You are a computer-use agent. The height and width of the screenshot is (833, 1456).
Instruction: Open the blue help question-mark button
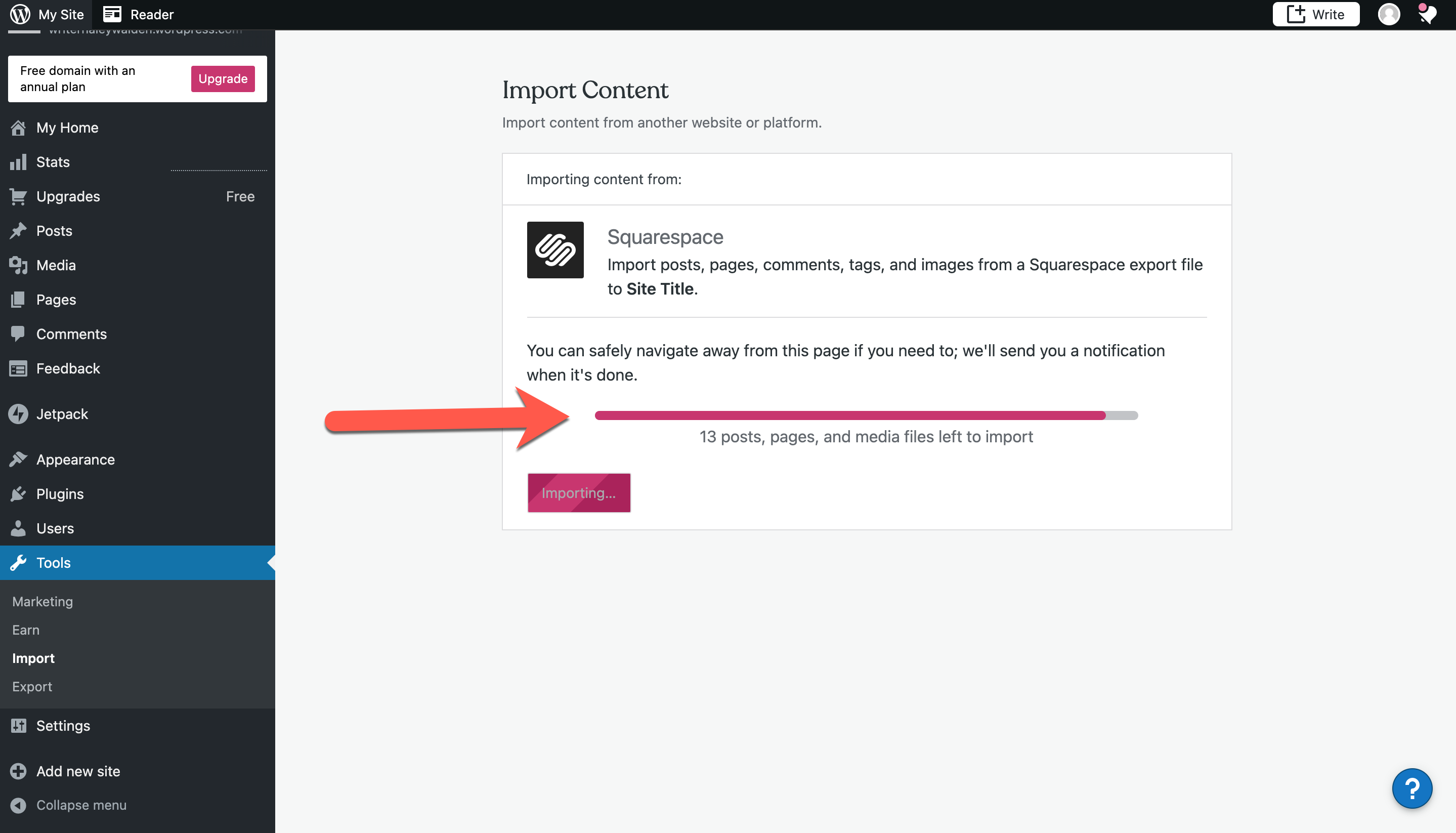[1411, 788]
